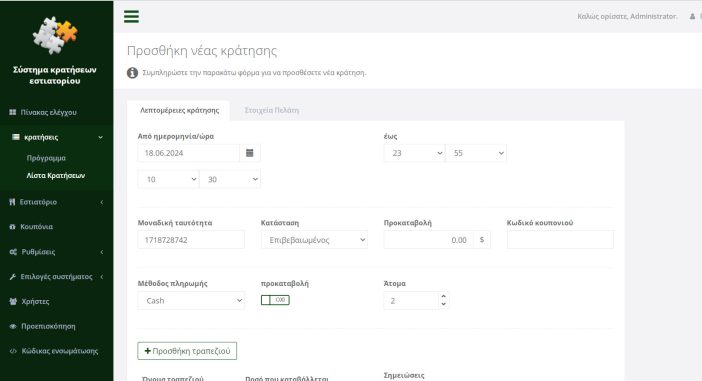
Task: Switch to Στοιχεία Πελάτη tab
Action: click(271, 110)
